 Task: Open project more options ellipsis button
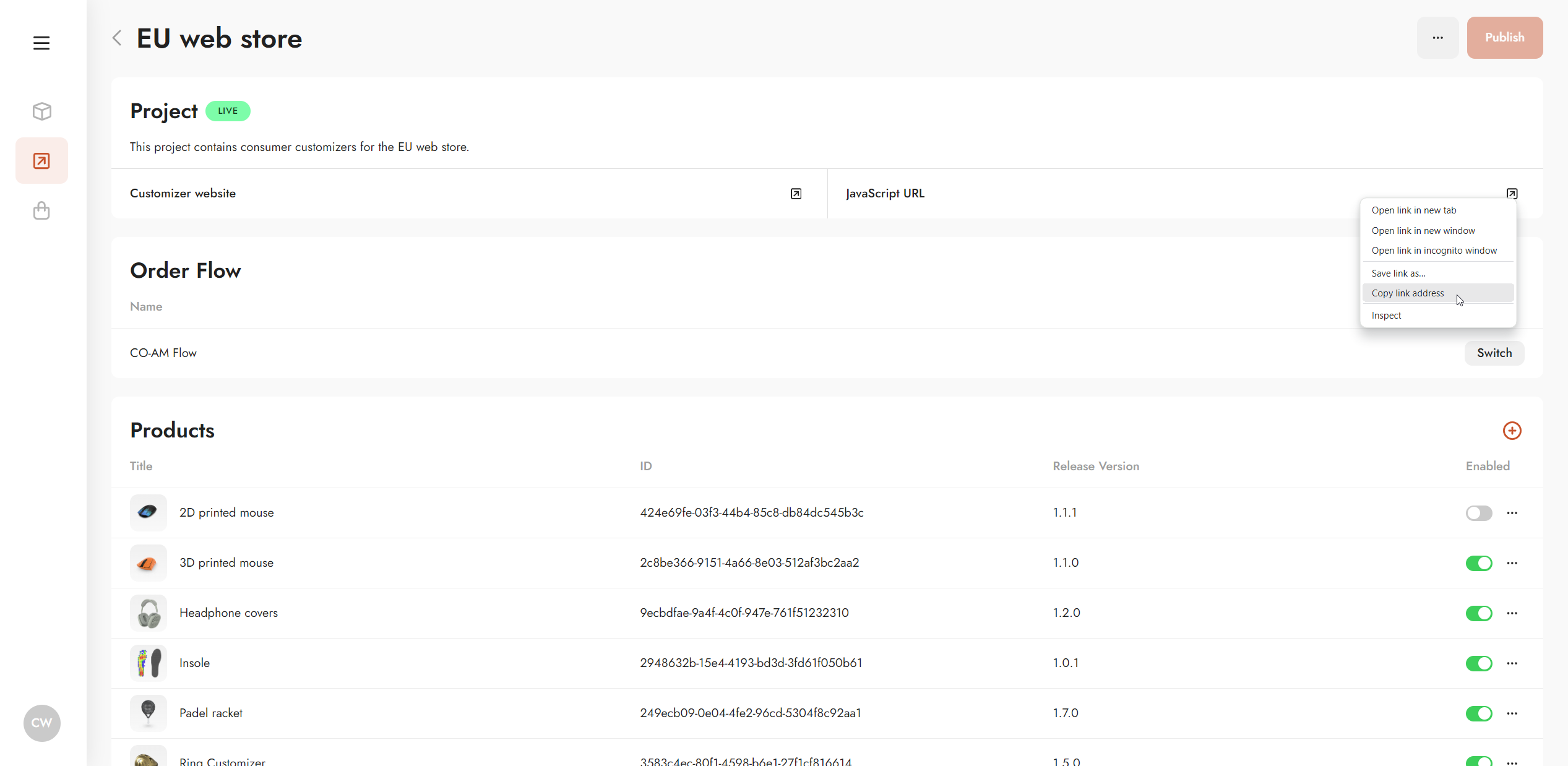tap(1437, 38)
